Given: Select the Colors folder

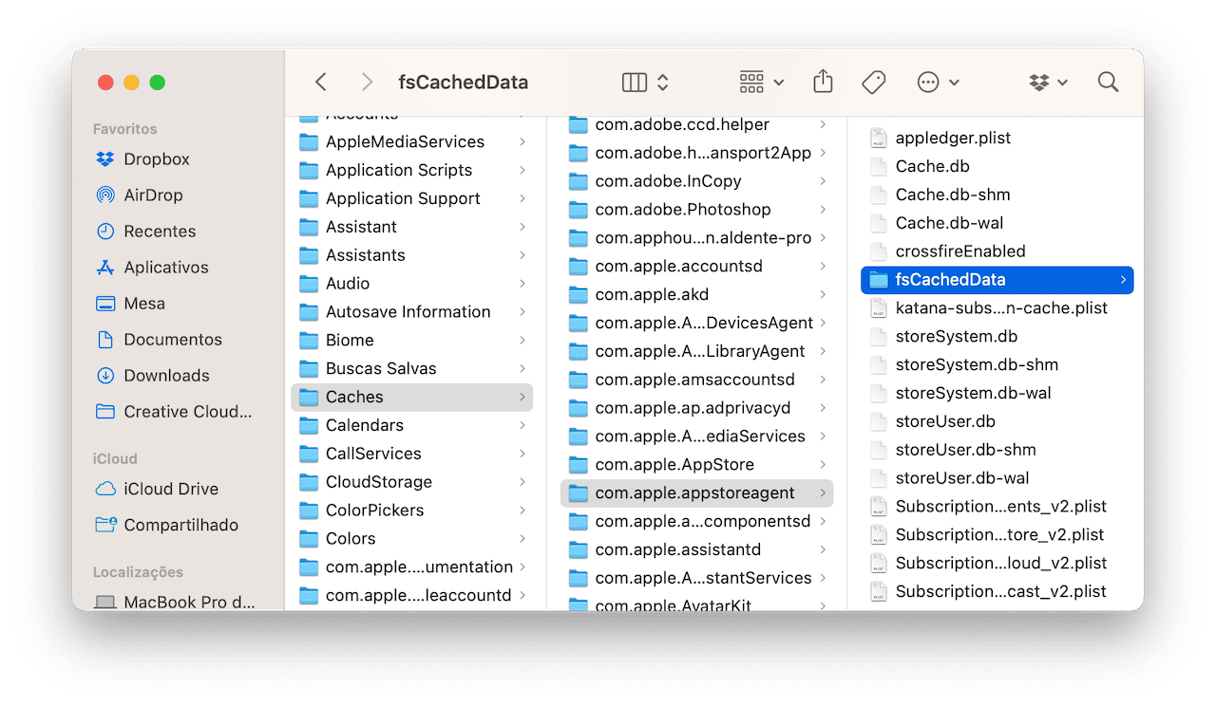Looking at the screenshot, I should pos(412,538).
